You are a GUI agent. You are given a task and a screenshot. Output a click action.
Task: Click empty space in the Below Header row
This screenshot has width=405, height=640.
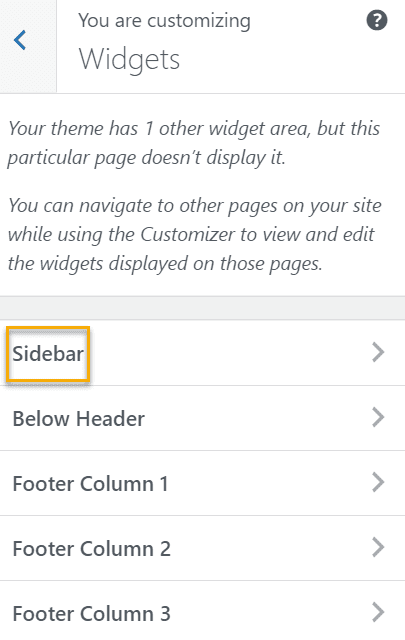click(x=257, y=418)
